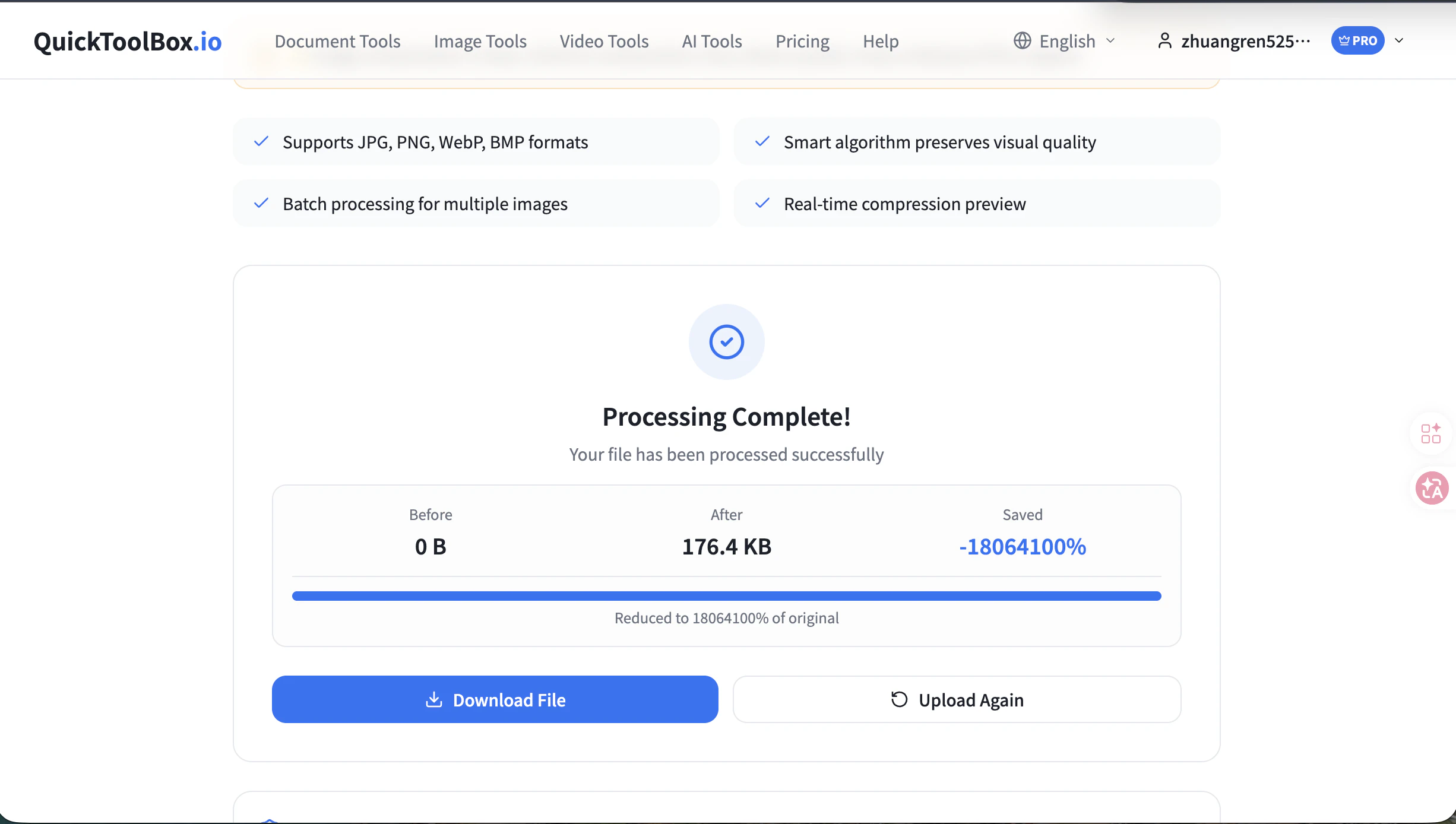Click checkmark beside Supports JPG, PNG formats
1456x824 pixels.
point(261,141)
